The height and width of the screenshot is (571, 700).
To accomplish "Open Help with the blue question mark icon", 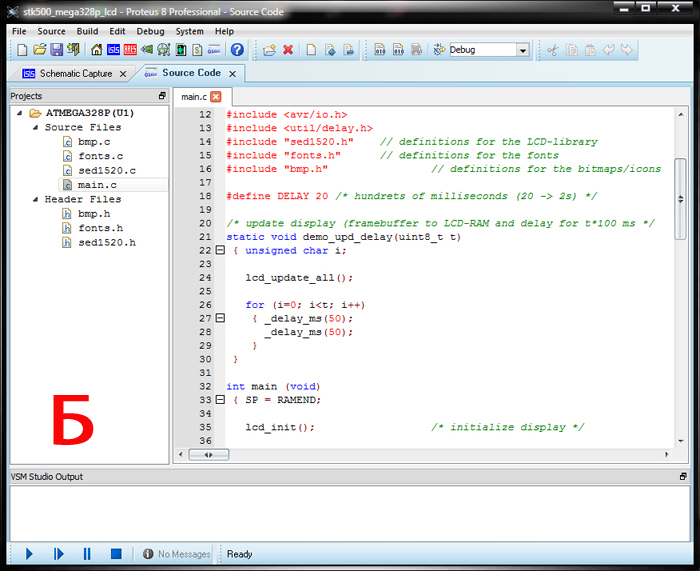I will pyautogui.click(x=237, y=50).
